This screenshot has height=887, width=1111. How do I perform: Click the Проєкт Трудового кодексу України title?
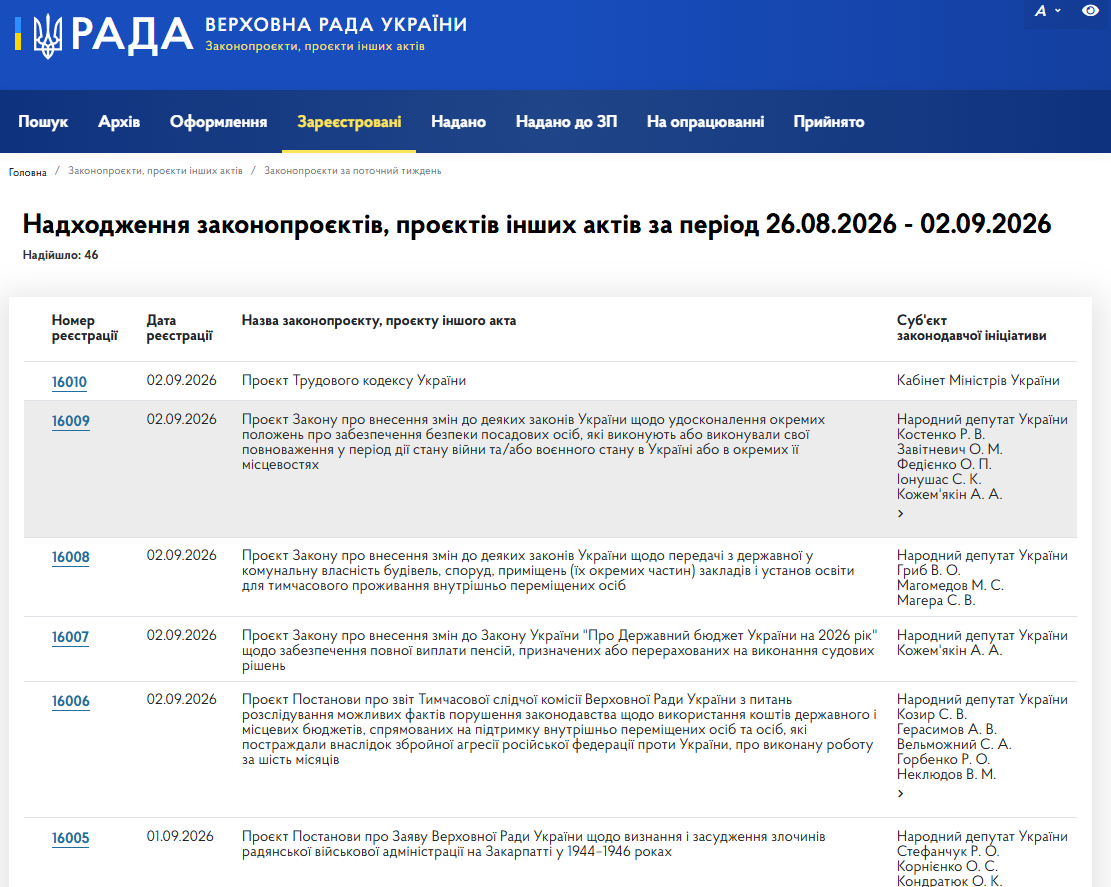(354, 380)
